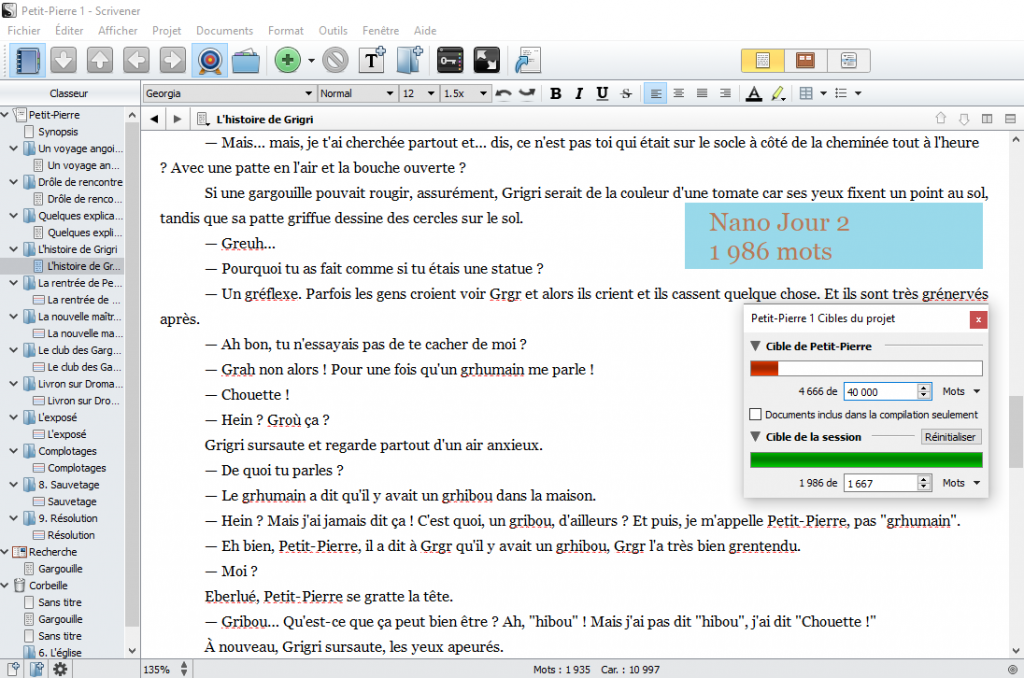Toggle strikethrough formatting
Viewport: 1024px width, 678px height.
[626, 93]
